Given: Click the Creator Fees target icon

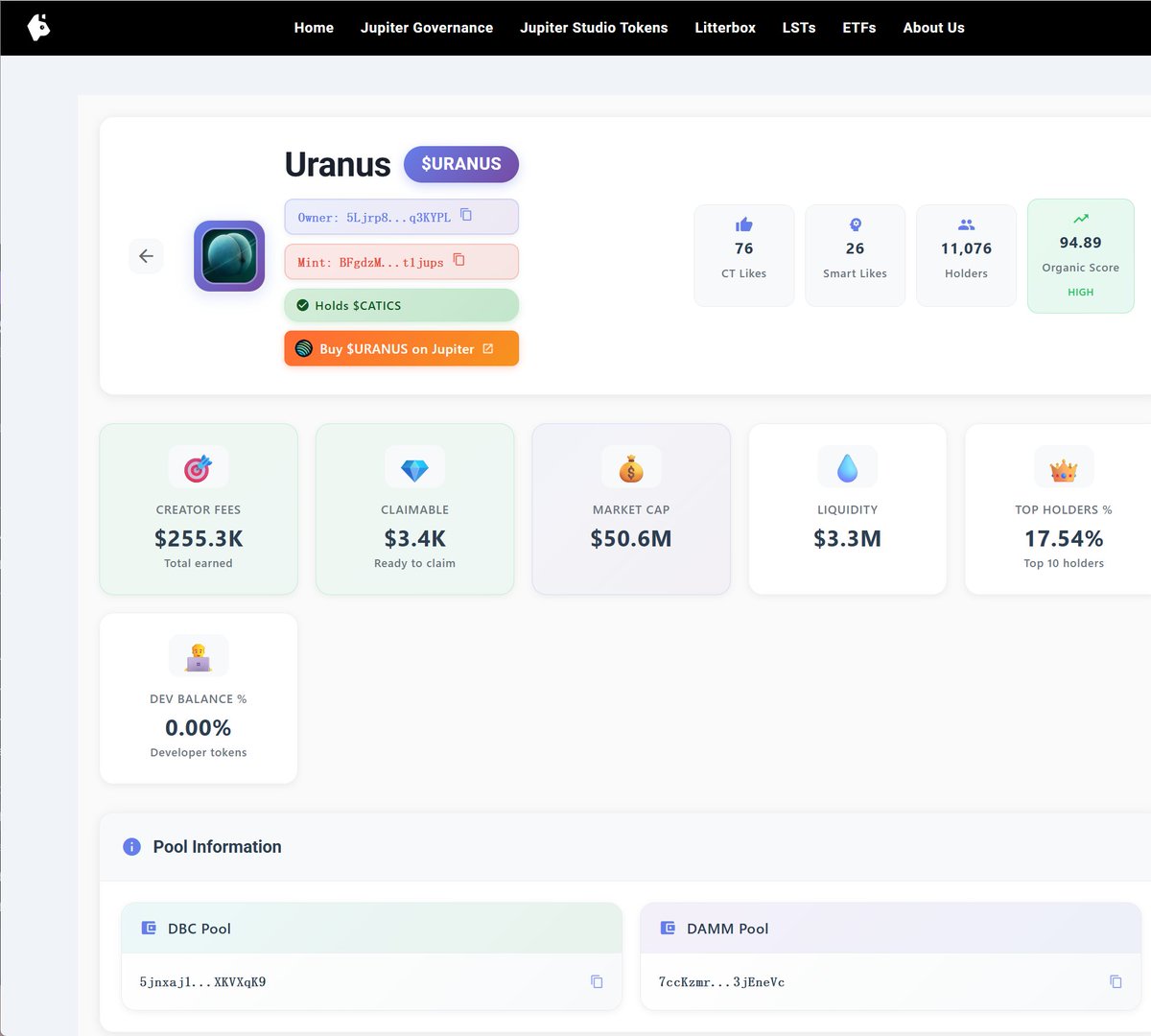Looking at the screenshot, I should tap(199, 468).
